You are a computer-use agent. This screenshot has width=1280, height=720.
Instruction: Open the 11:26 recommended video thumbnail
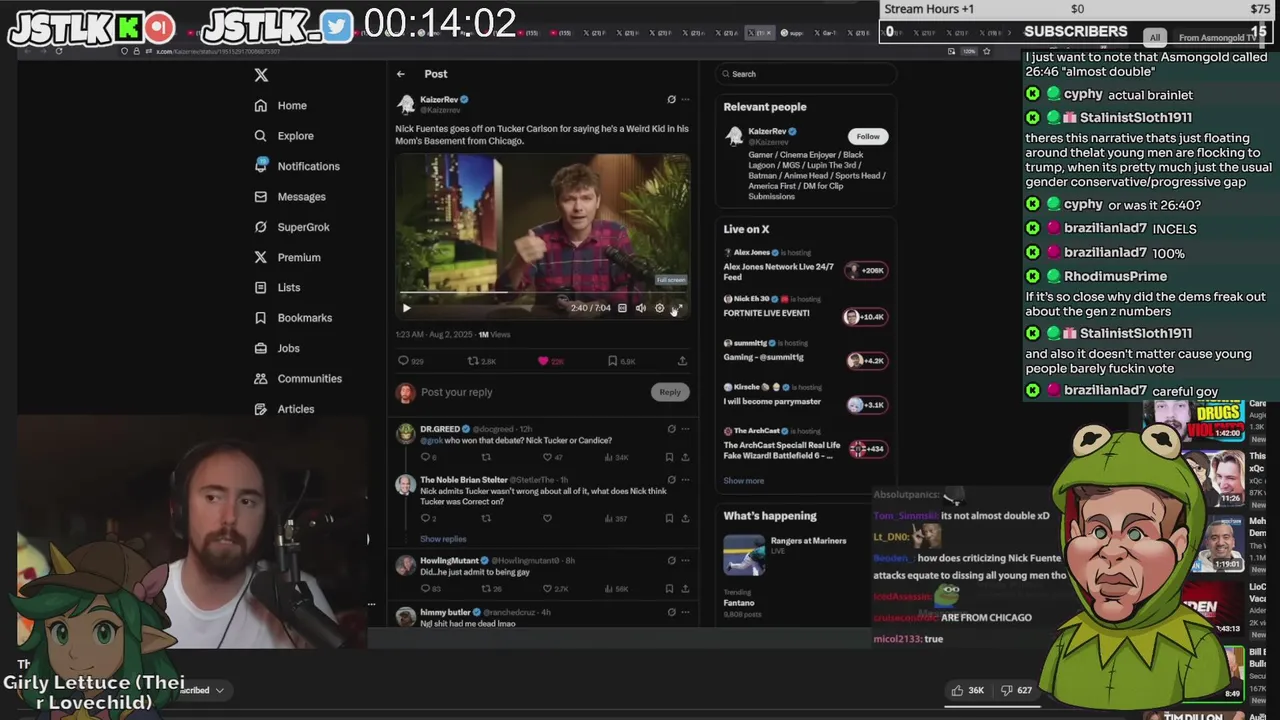[x=1214, y=476]
